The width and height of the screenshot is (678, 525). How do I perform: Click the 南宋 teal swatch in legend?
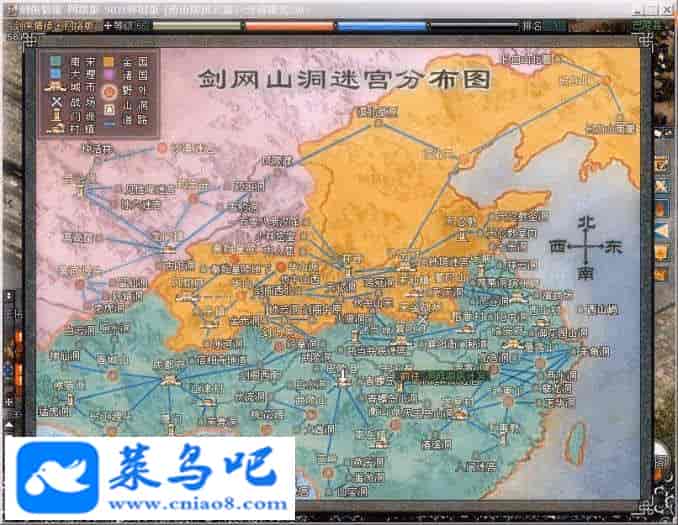55,61
